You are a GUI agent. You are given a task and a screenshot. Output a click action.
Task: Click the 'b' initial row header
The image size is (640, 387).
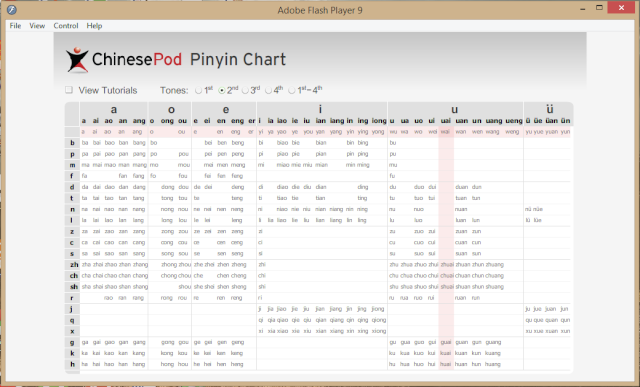tap(72, 143)
